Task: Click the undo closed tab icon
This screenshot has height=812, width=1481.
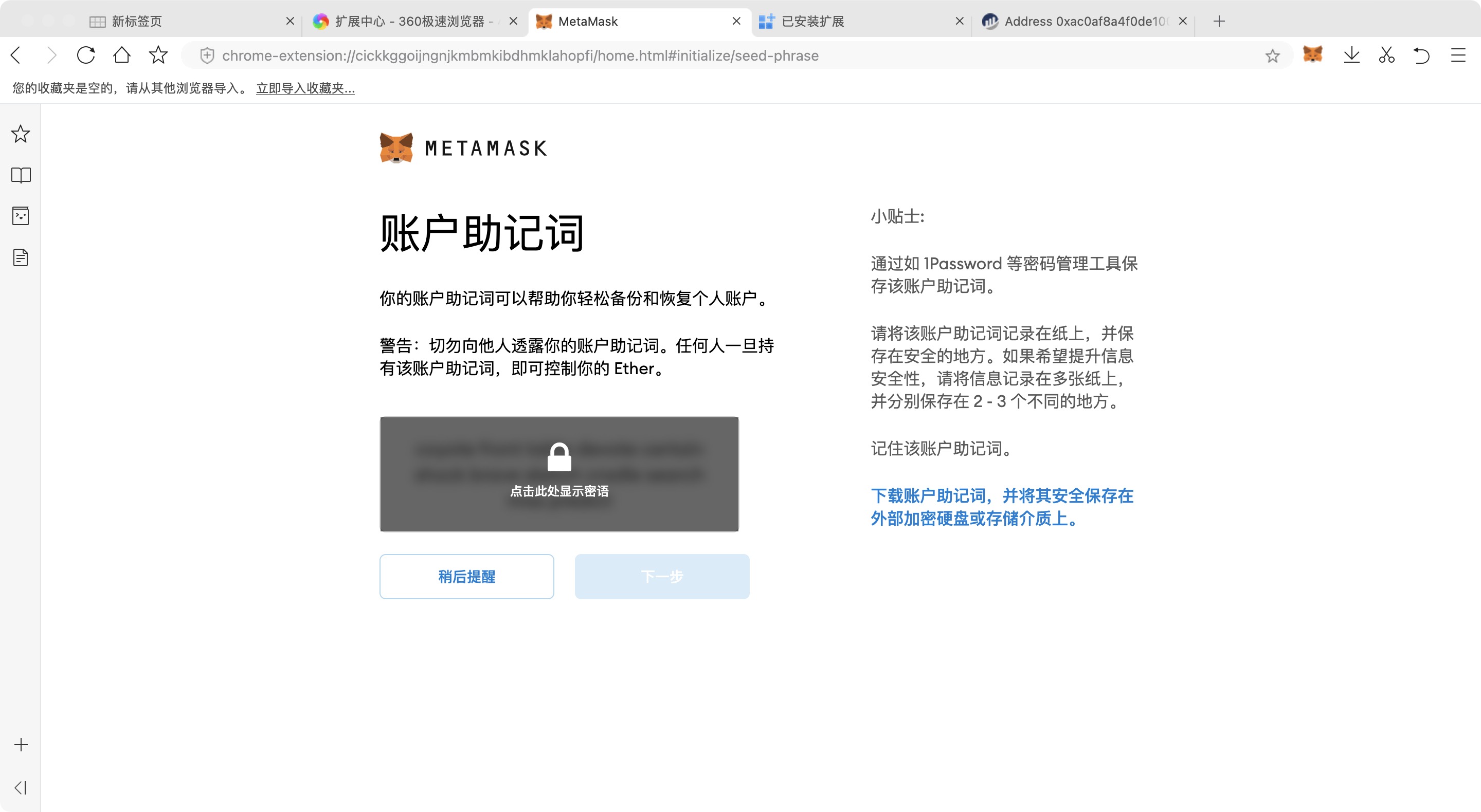Action: 1422,55
